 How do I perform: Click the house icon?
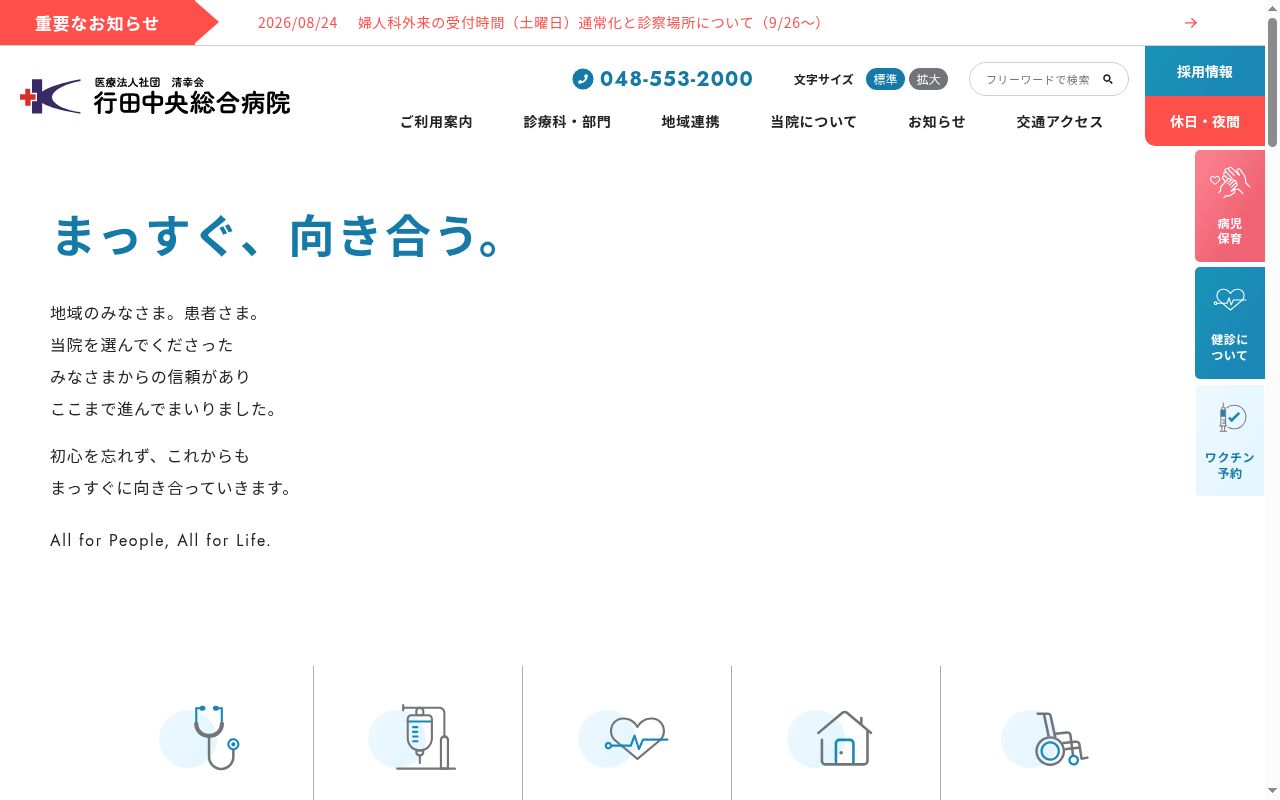point(831,738)
